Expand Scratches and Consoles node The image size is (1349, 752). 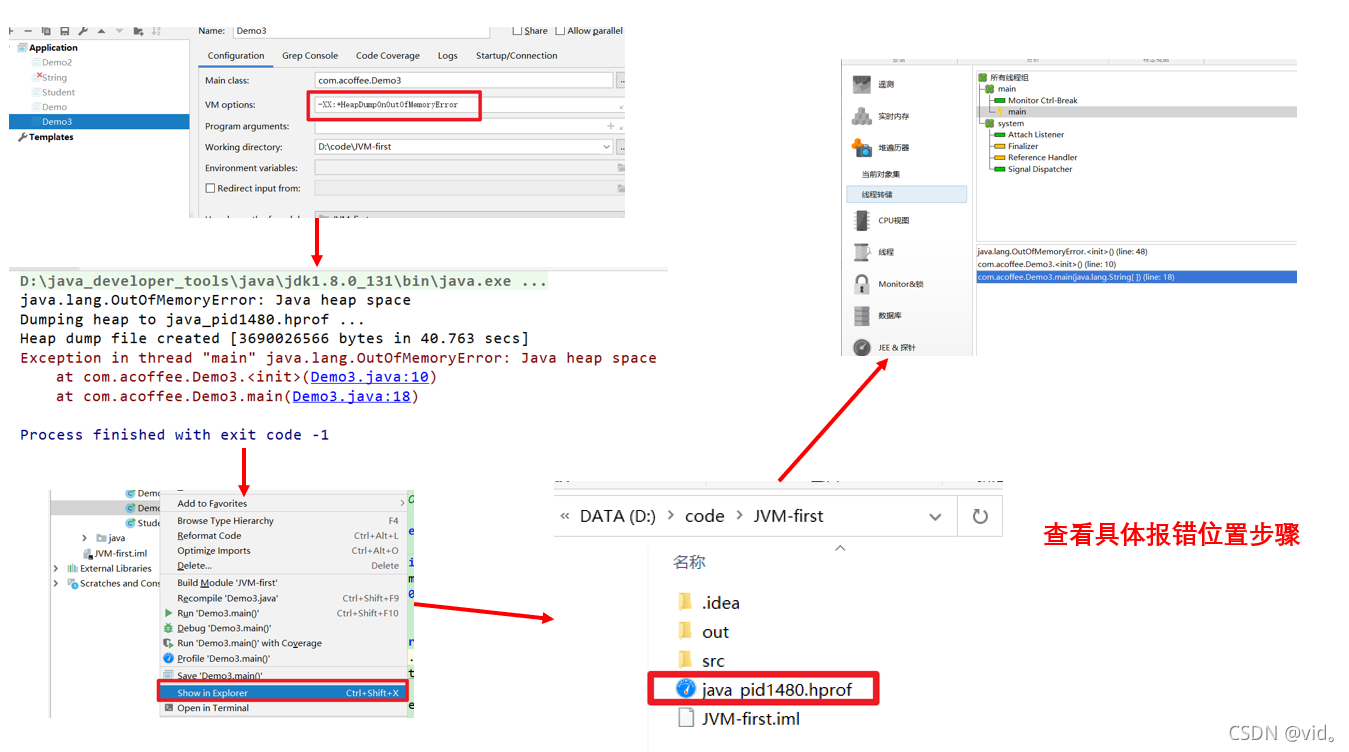56,583
